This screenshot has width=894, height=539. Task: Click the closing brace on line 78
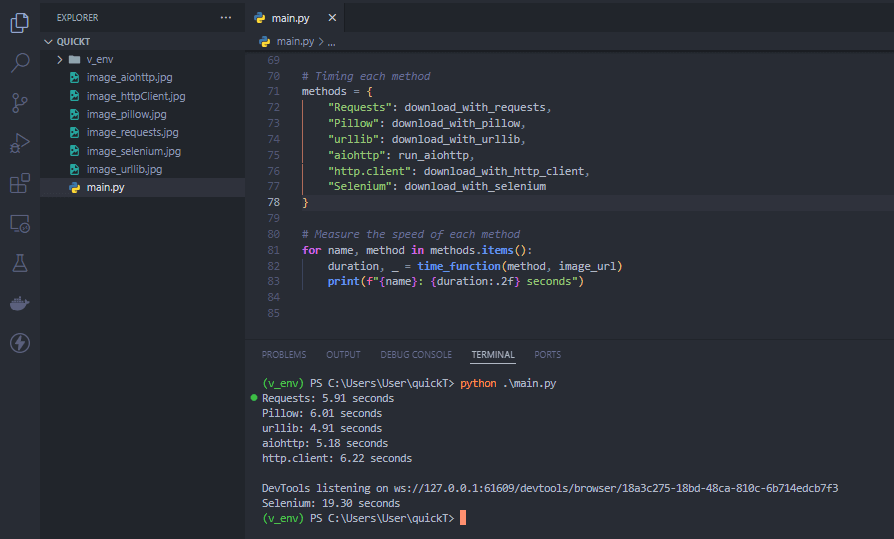click(x=305, y=202)
